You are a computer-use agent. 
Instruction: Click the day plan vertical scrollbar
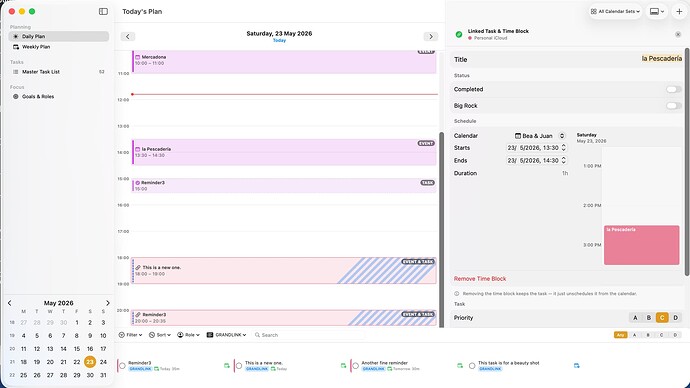(x=441, y=229)
